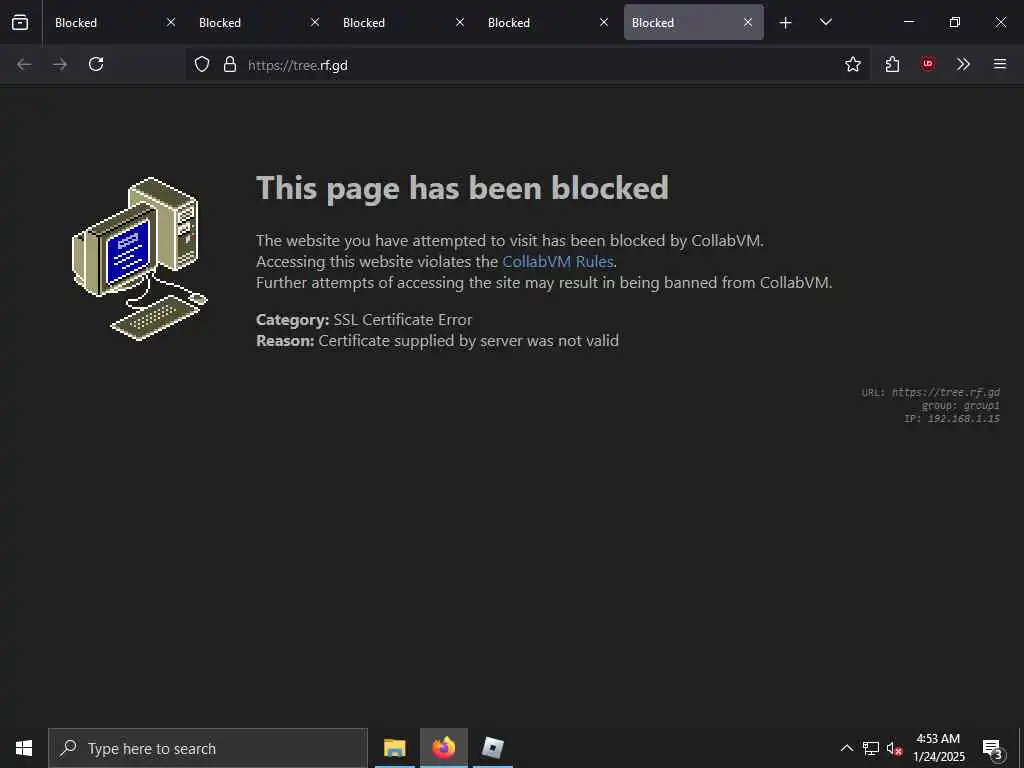The width and height of the screenshot is (1024, 768).
Task: Open the Windows Start menu
Action: (24, 748)
